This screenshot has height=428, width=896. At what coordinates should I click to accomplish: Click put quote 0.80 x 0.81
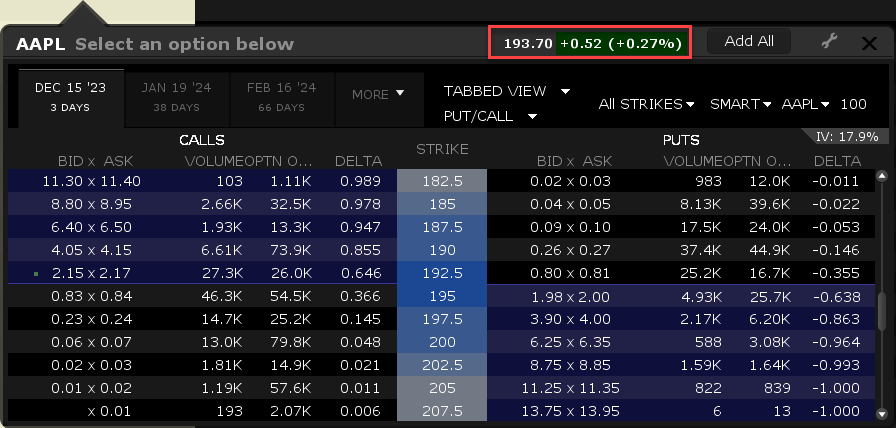570,273
